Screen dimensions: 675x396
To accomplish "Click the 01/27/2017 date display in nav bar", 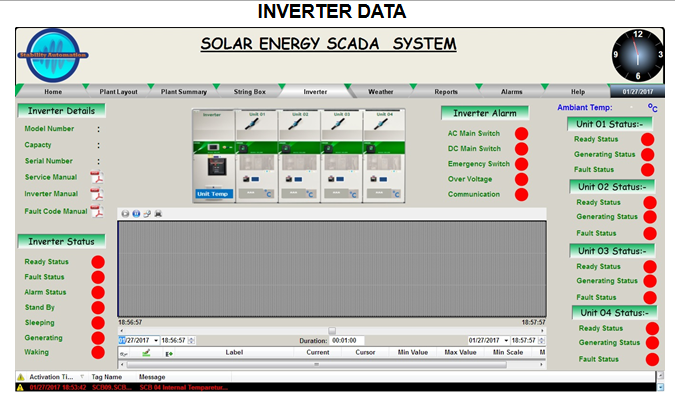I will point(638,92).
